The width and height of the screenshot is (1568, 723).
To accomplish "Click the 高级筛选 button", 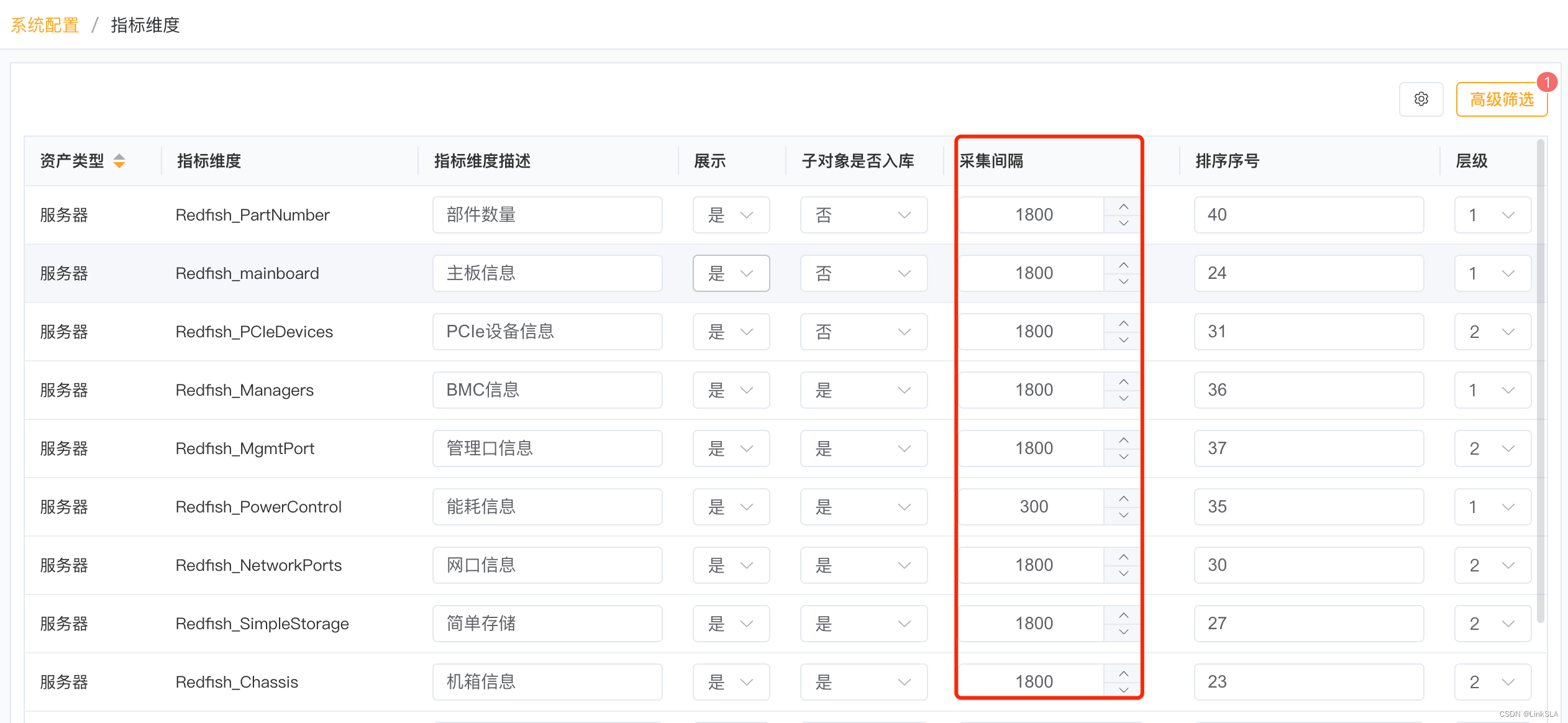I will tap(1501, 99).
